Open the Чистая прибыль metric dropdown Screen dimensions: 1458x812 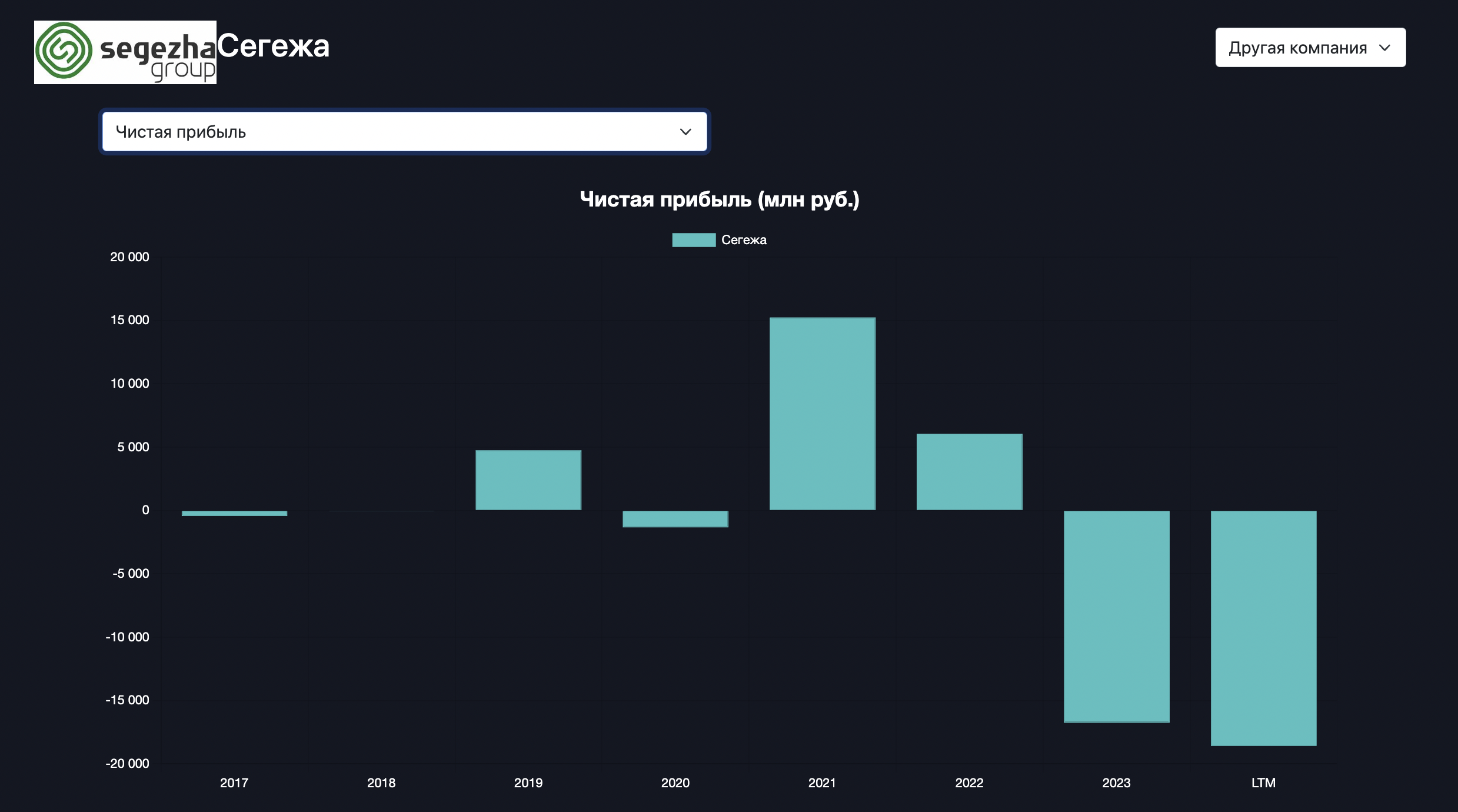405,132
